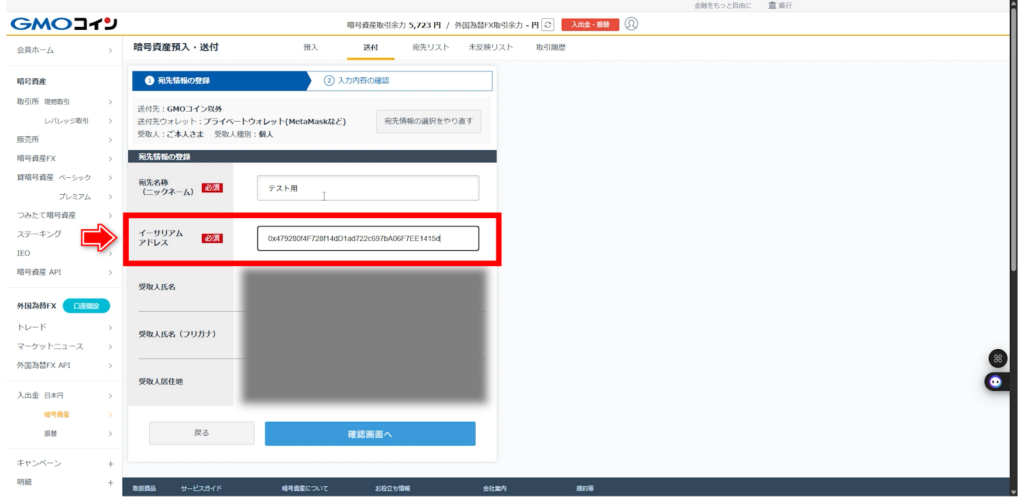Expand the キャンペーン plus icon
The width and height of the screenshot is (1024, 503).
110,464
